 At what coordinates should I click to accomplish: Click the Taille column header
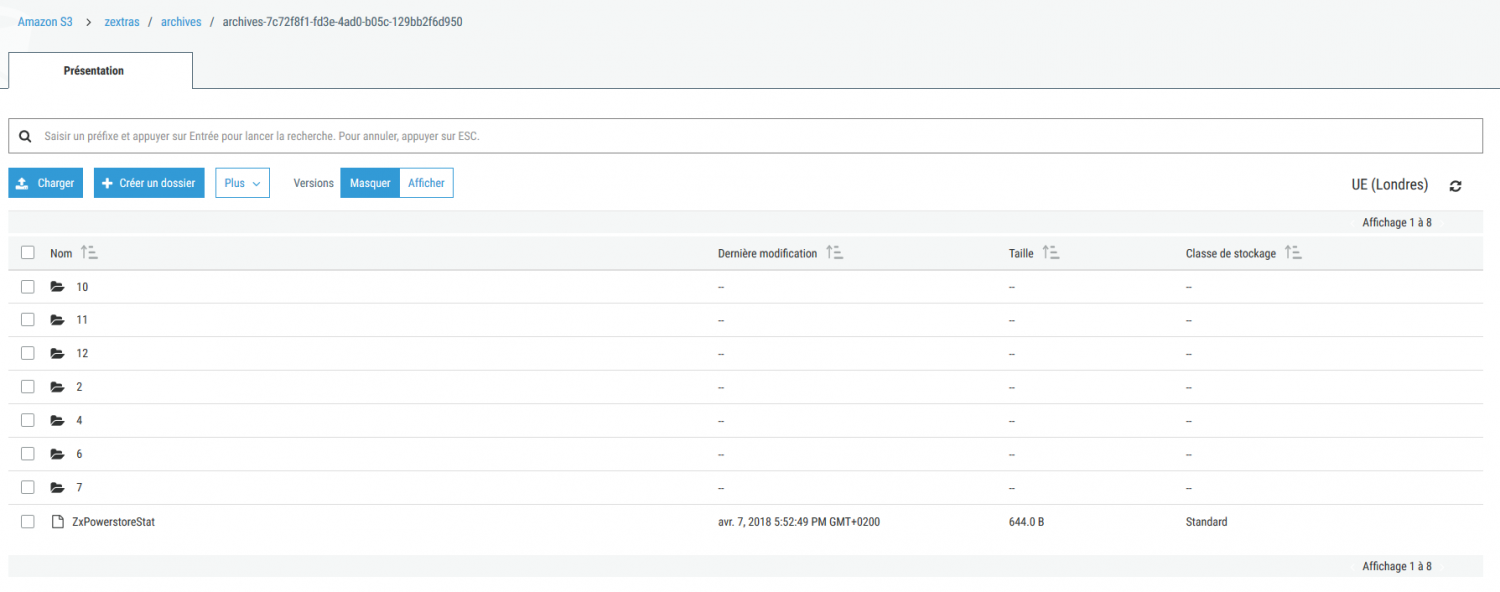[1021, 253]
